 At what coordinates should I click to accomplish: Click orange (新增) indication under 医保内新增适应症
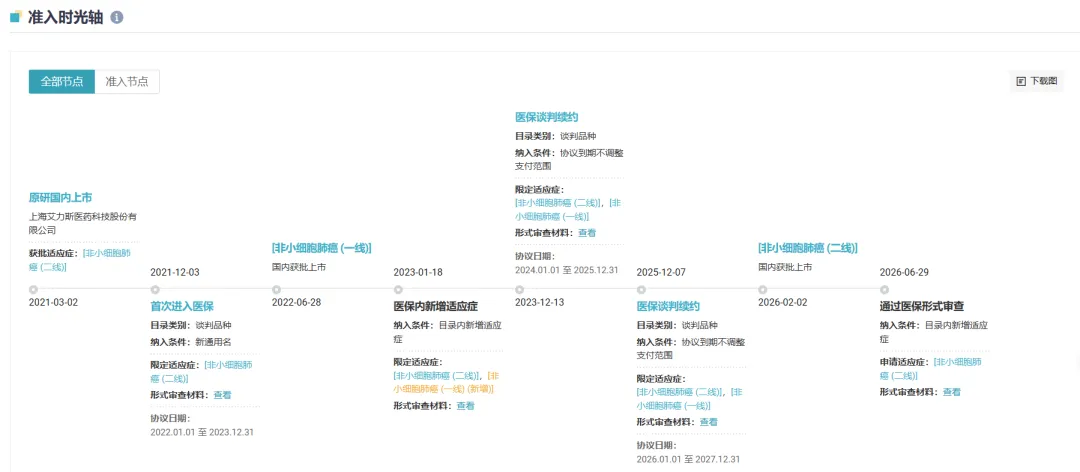point(446,382)
